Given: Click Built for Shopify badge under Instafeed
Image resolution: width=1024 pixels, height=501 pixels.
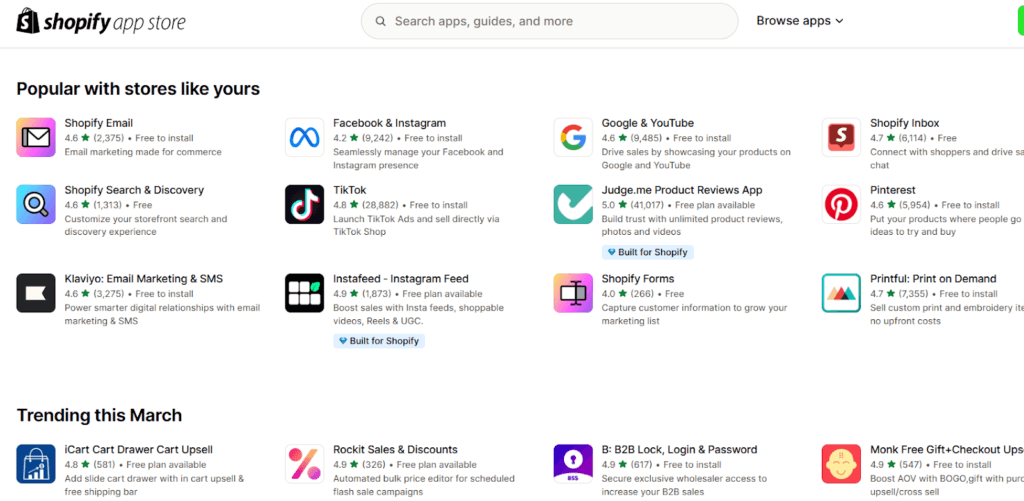Looking at the screenshot, I should (x=379, y=341).
